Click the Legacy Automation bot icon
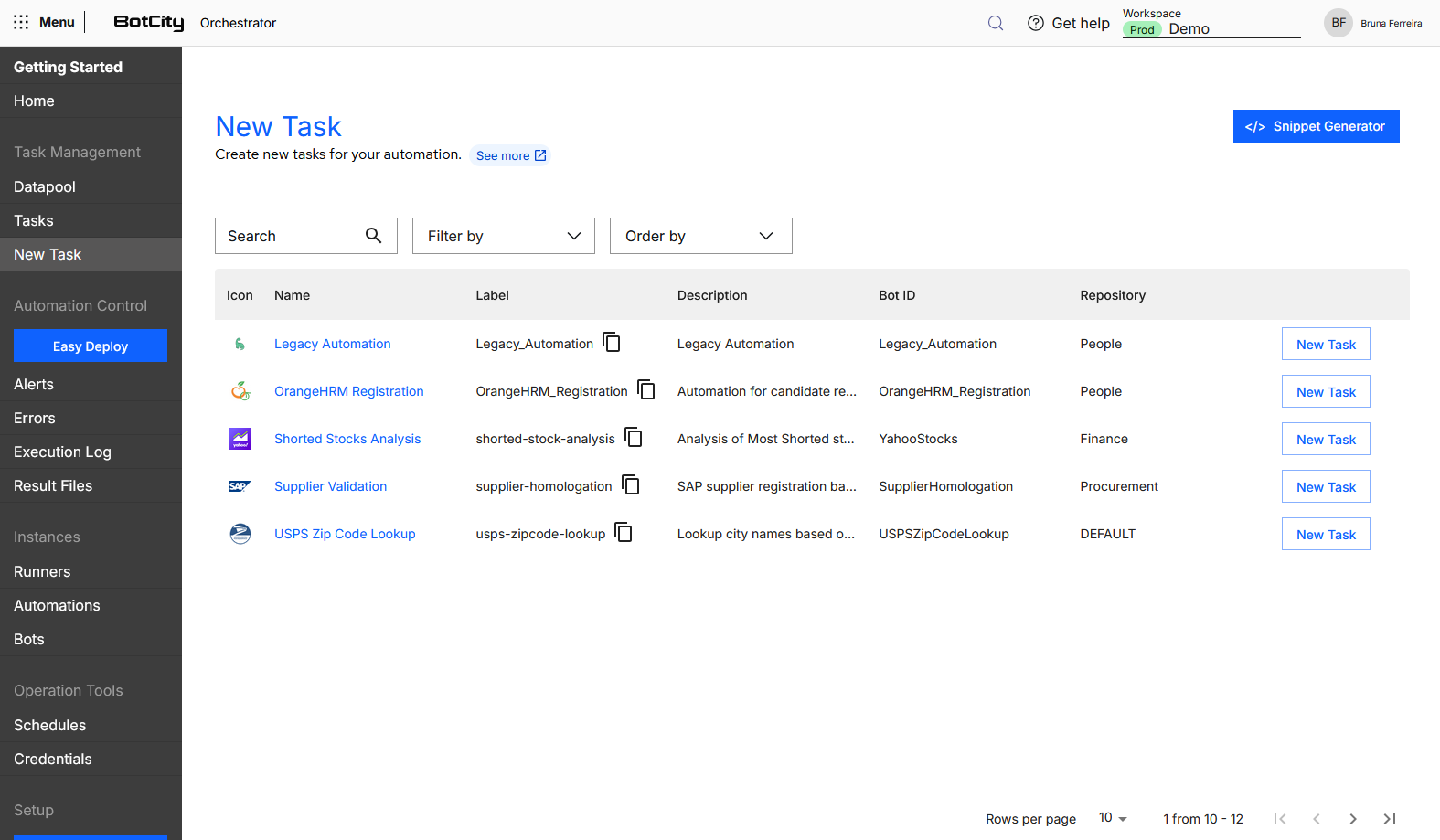This screenshot has width=1440, height=840. (x=240, y=344)
